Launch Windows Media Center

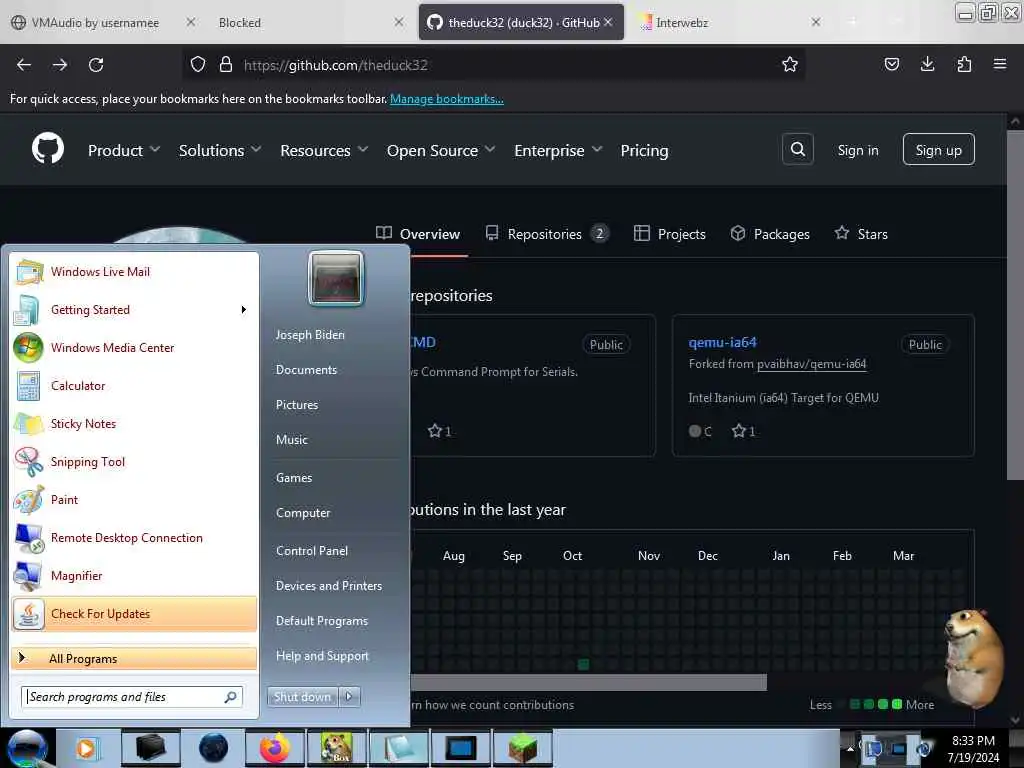pyautogui.click(x=134, y=347)
